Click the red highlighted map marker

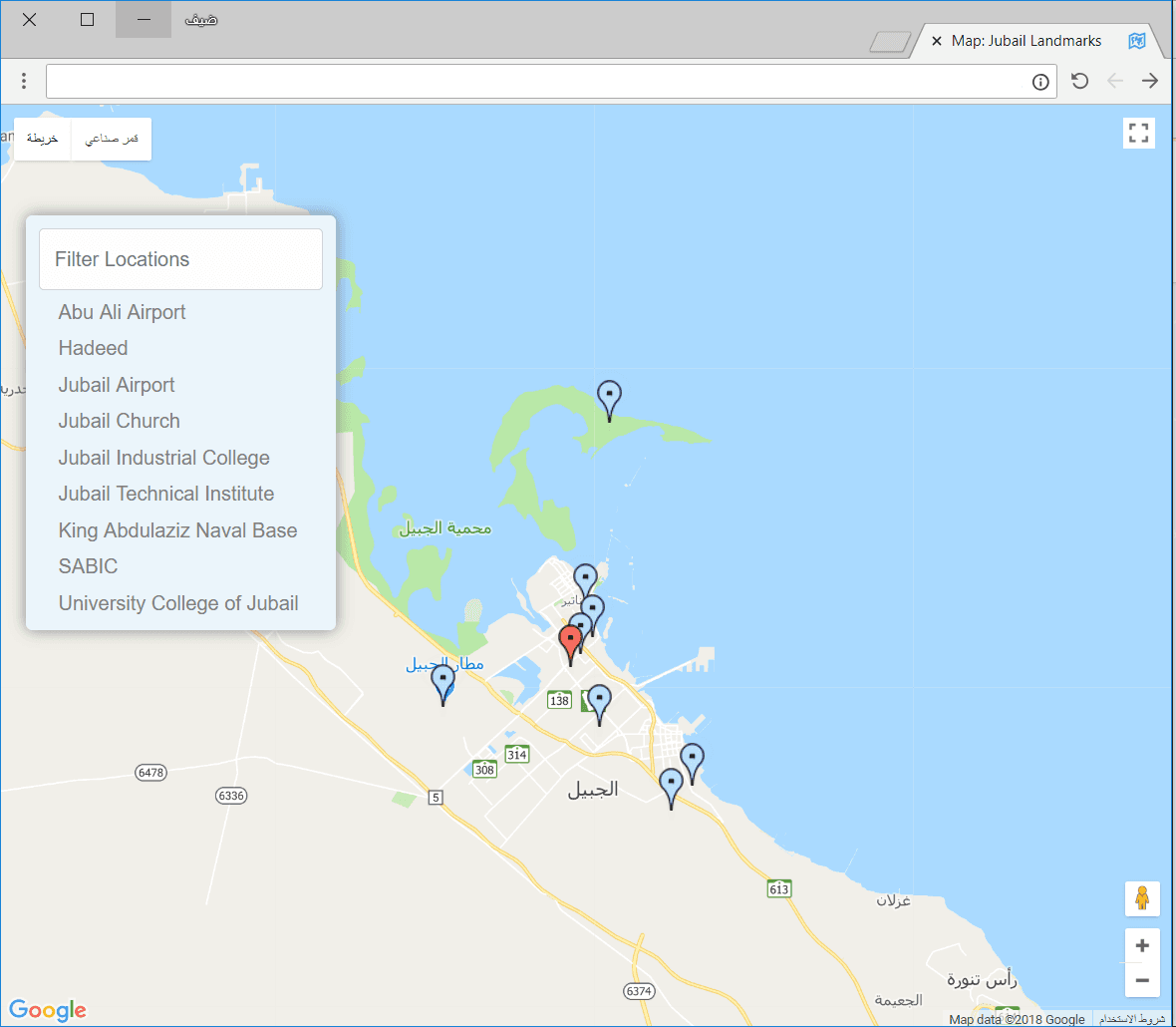coord(571,645)
